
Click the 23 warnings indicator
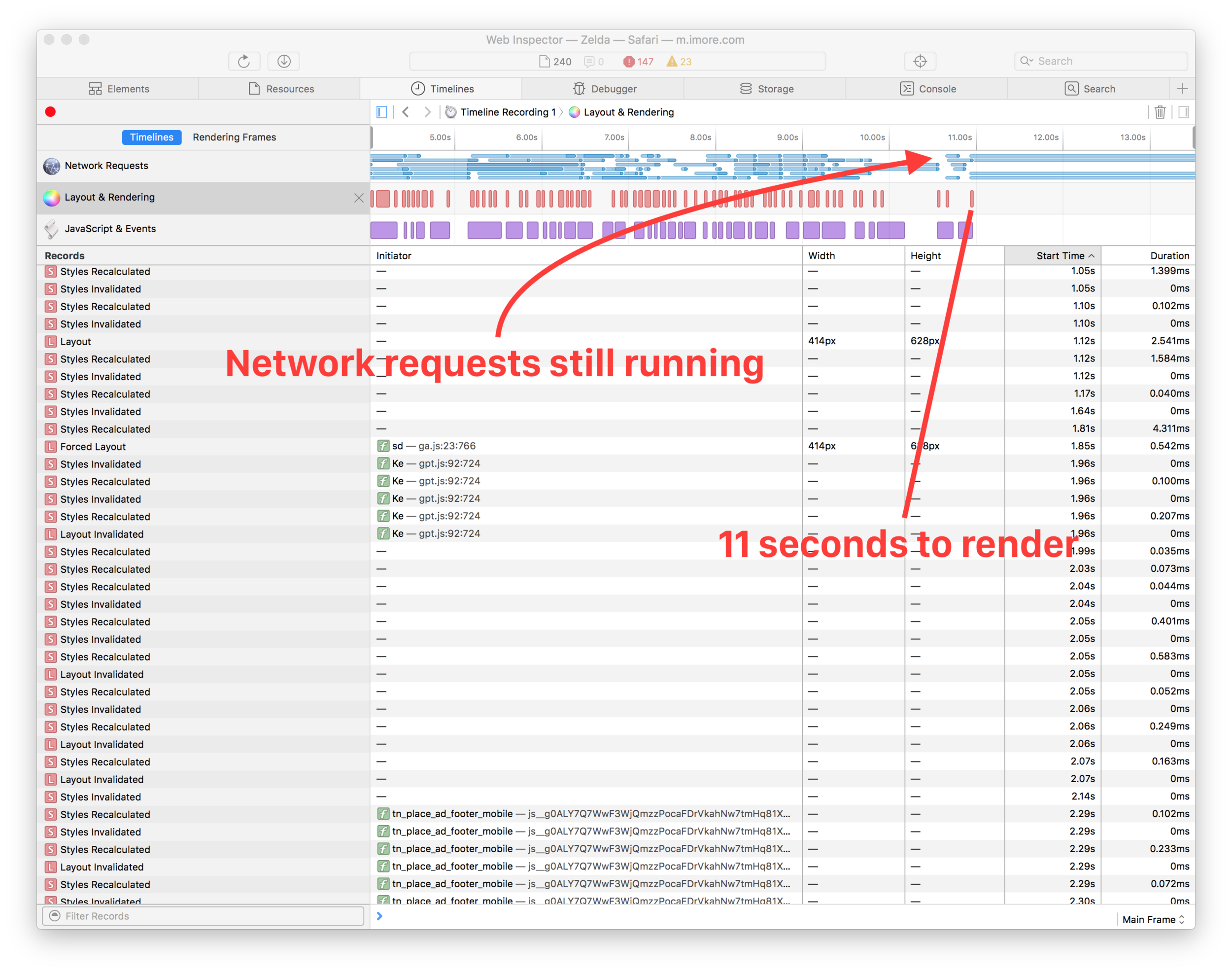coord(679,62)
